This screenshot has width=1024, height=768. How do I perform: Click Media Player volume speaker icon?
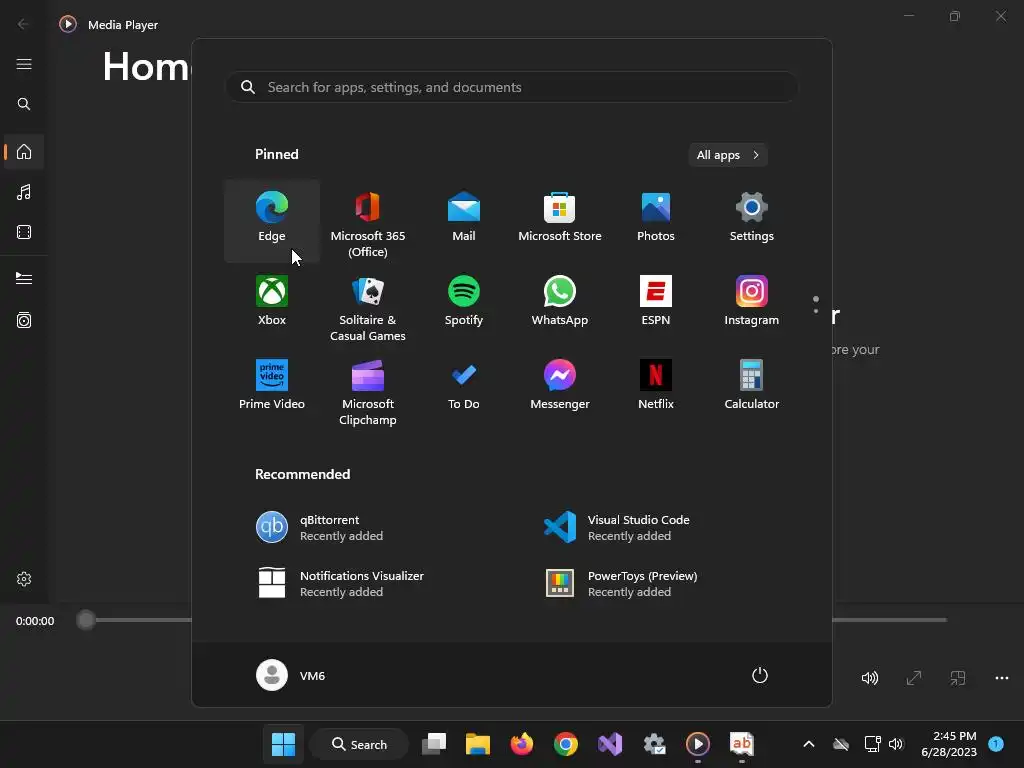point(869,678)
